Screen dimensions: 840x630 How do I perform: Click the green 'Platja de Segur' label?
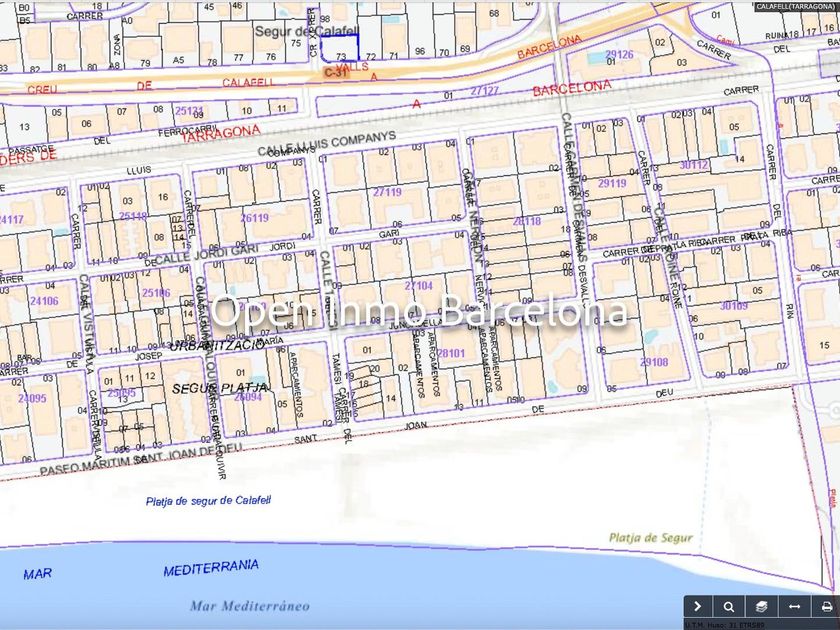click(651, 537)
